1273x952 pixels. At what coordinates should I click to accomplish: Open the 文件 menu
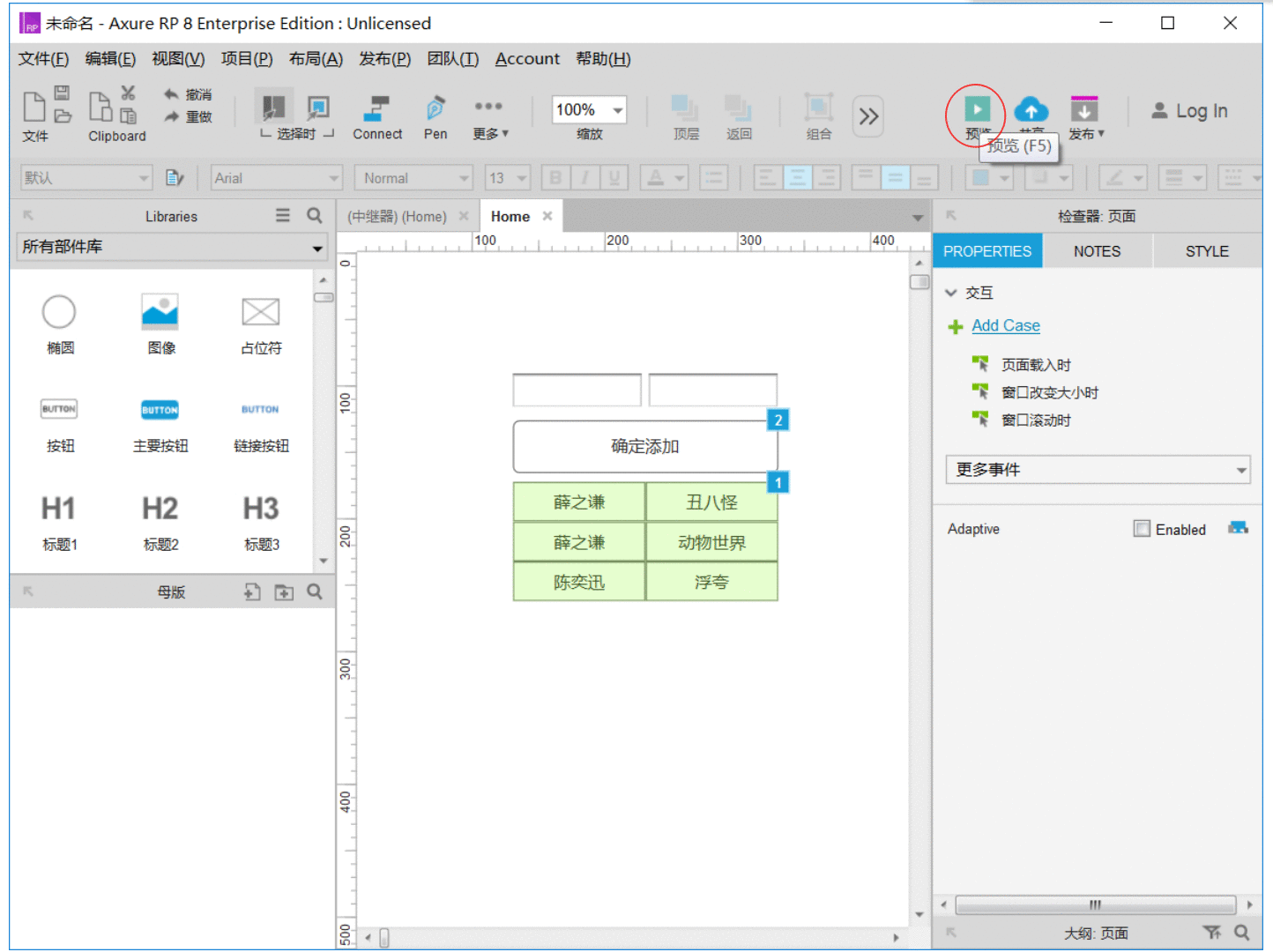[x=43, y=59]
